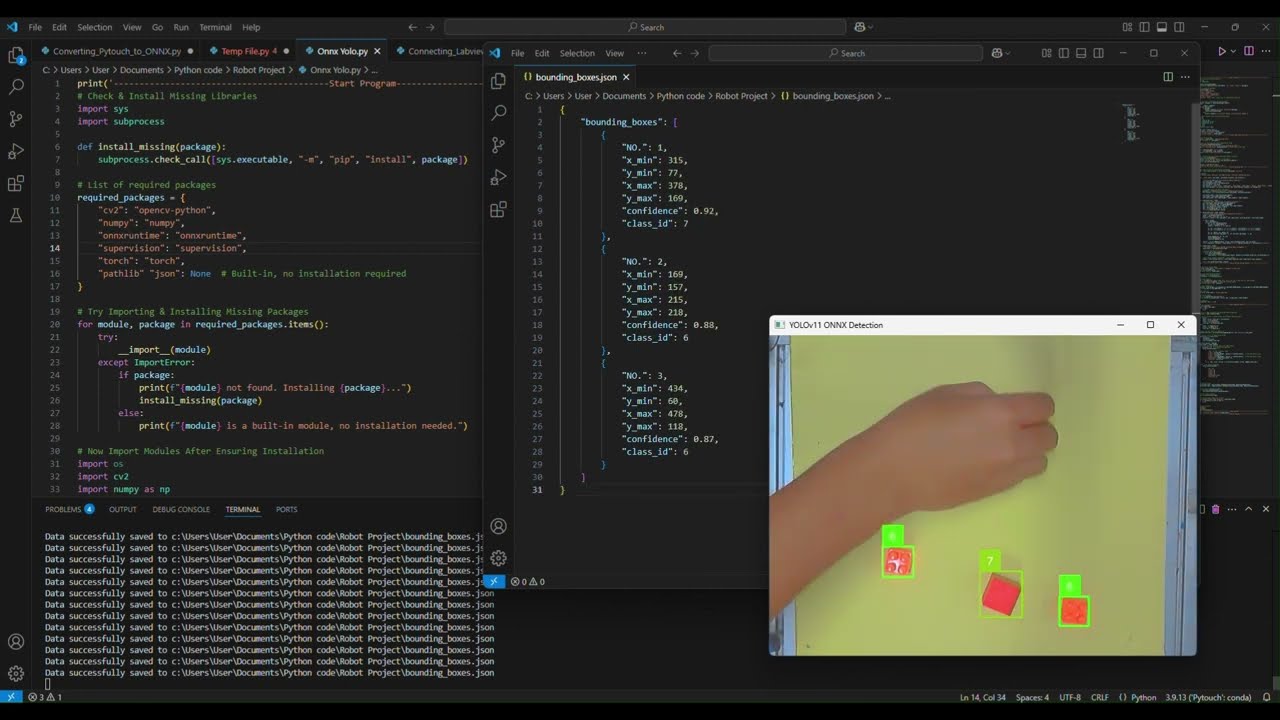The image size is (1280, 720).
Task: Open More Actions in bounding_boxes.json editor toolbar
Action: tap(1185, 76)
